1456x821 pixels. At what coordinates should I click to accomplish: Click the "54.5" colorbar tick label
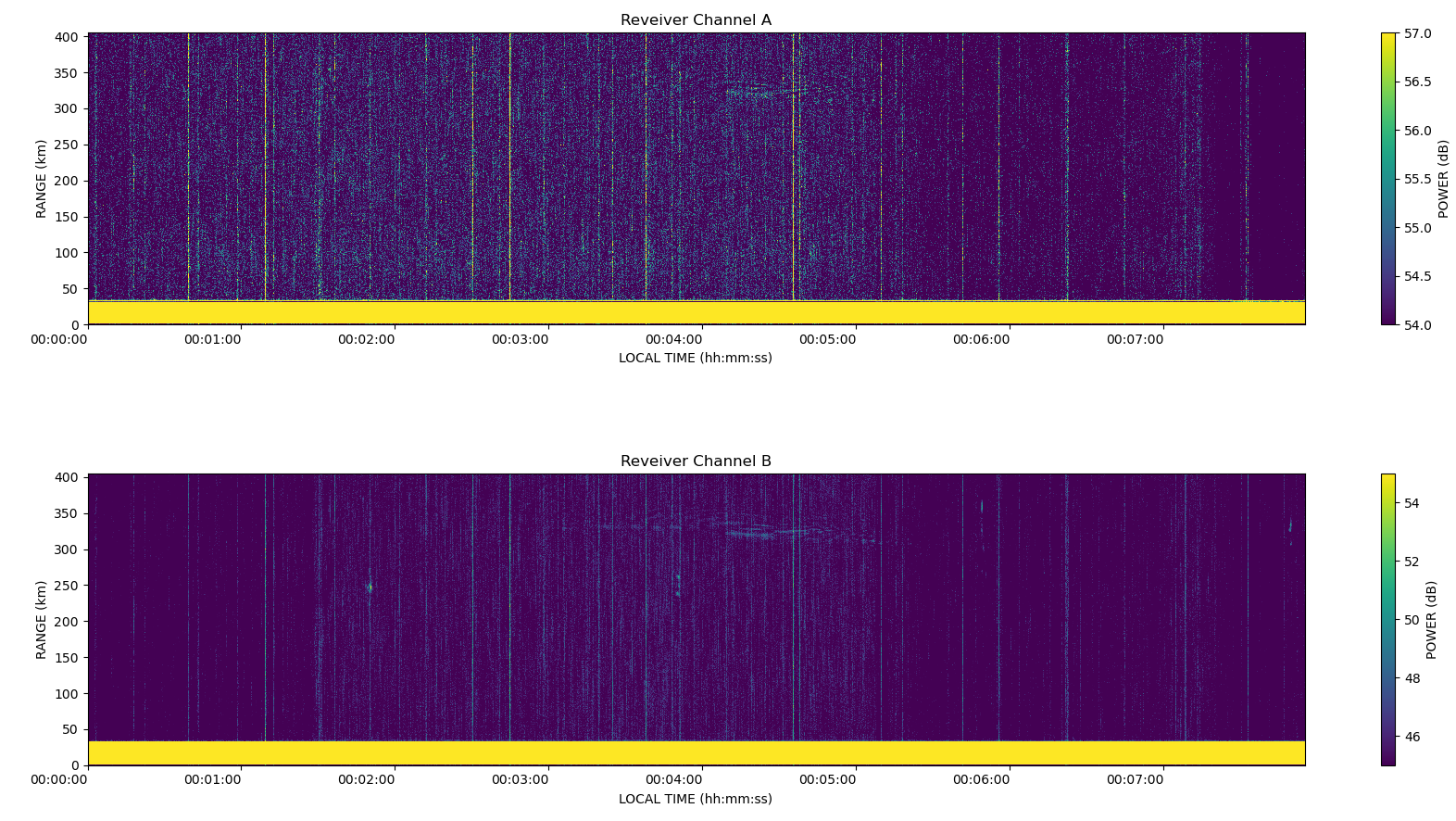[1417, 276]
